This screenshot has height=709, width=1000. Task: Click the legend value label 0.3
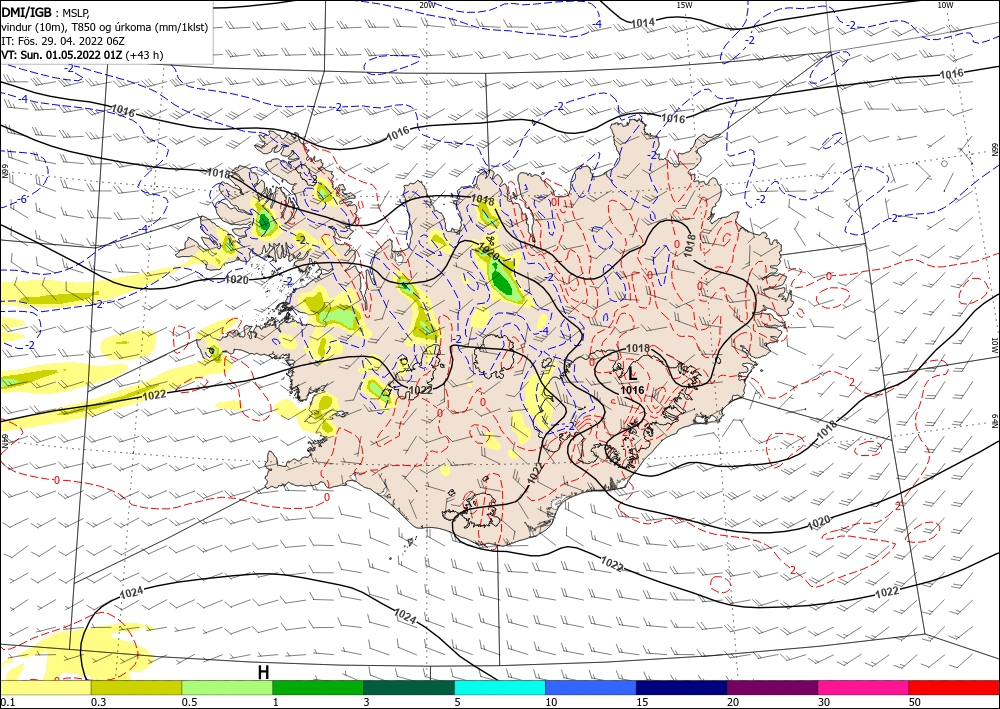98,702
